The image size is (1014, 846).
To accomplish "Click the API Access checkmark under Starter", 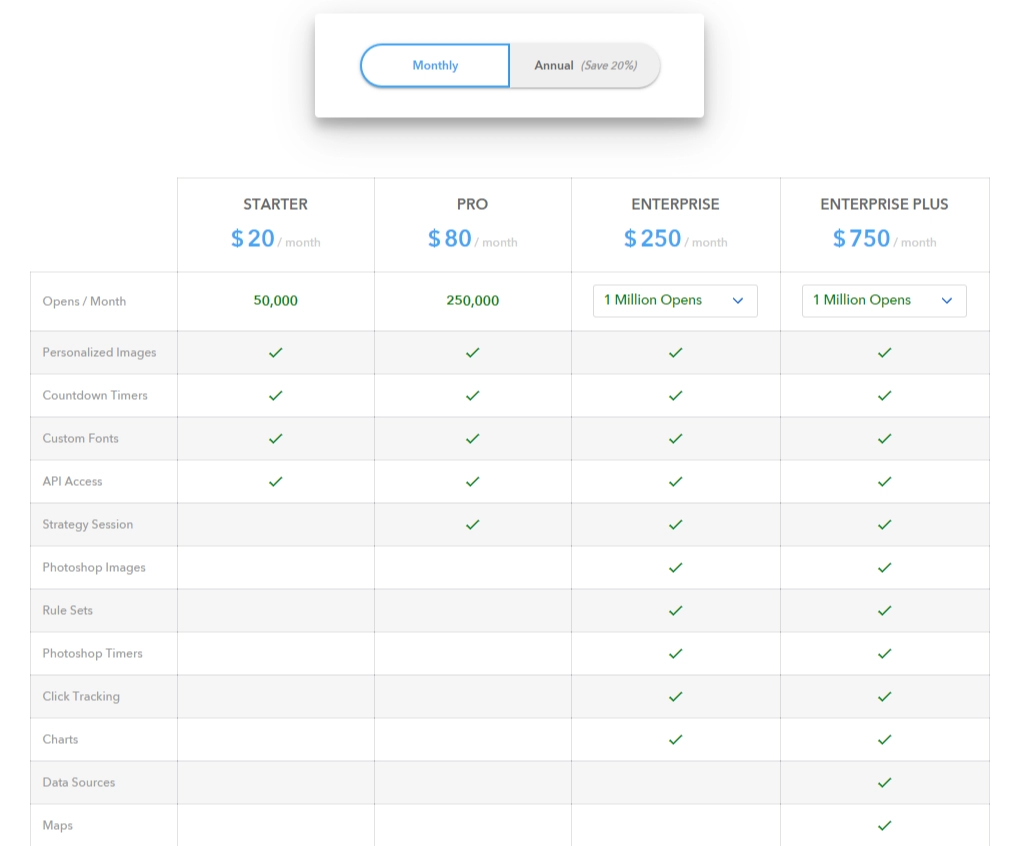I will [275, 481].
